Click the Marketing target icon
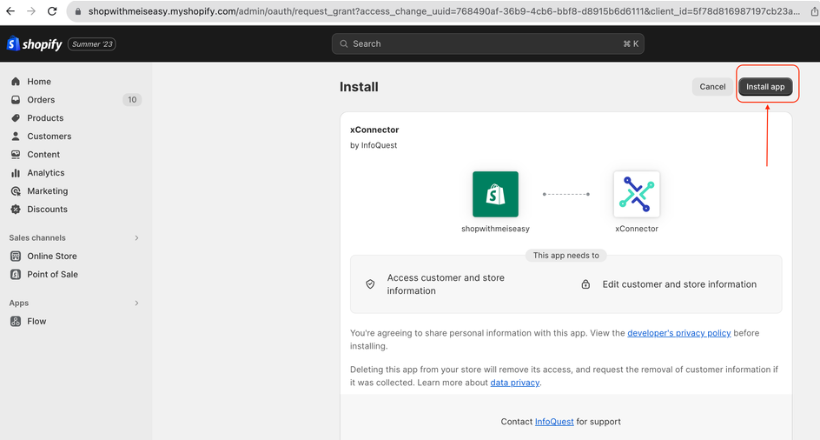 pyautogui.click(x=16, y=191)
